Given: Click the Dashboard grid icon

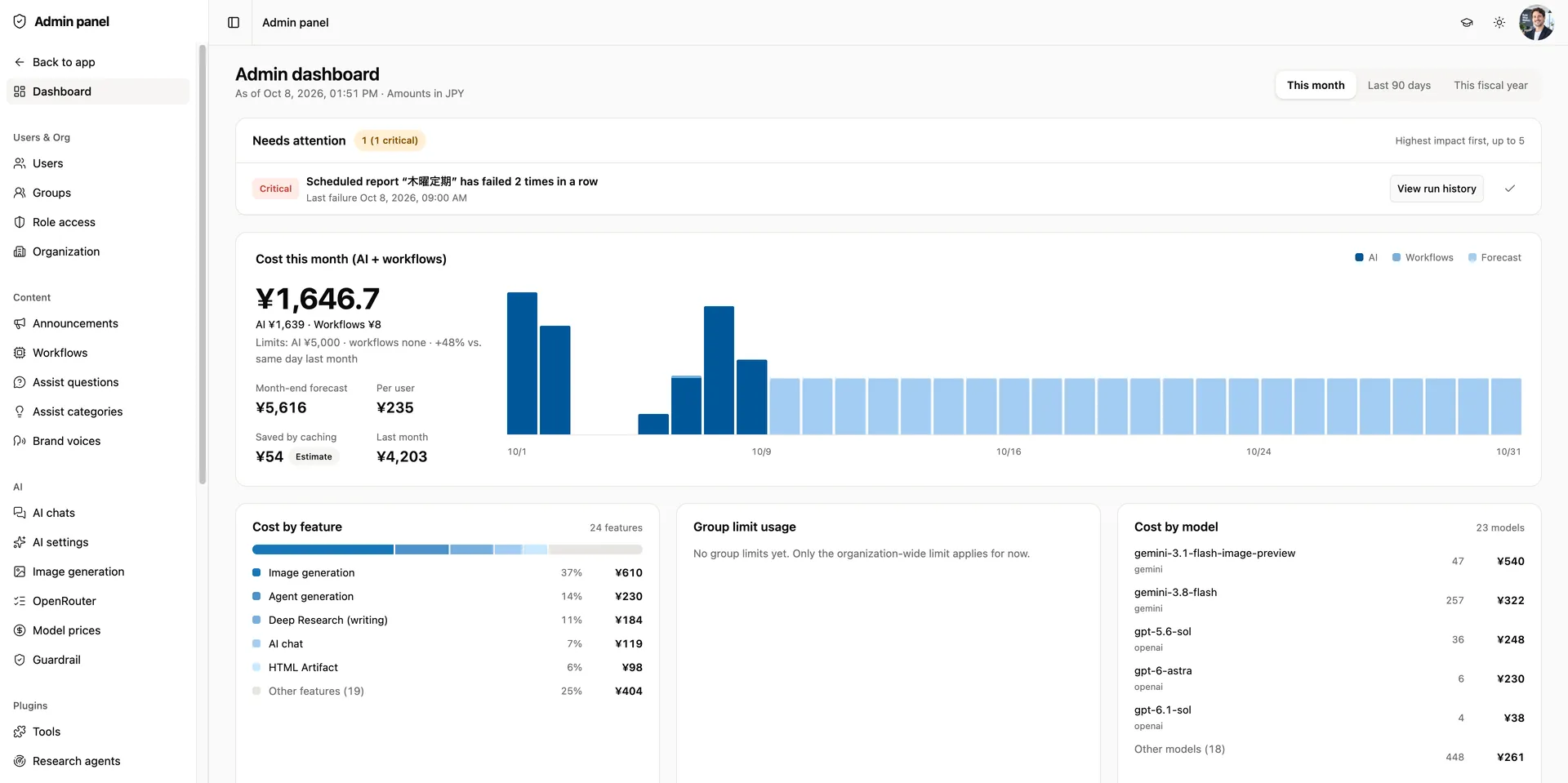Looking at the screenshot, I should 20,91.
